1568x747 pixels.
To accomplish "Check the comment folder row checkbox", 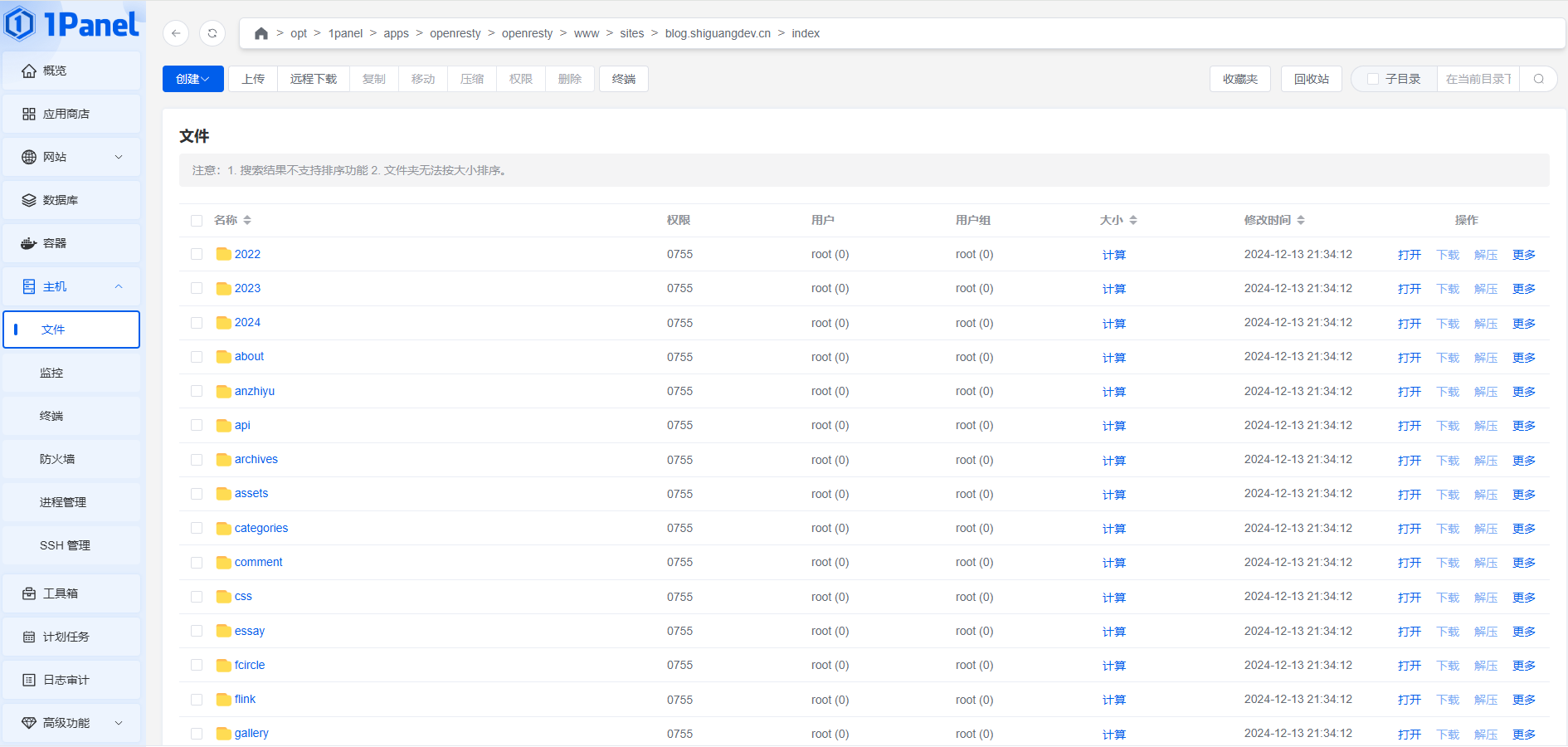I will point(197,562).
